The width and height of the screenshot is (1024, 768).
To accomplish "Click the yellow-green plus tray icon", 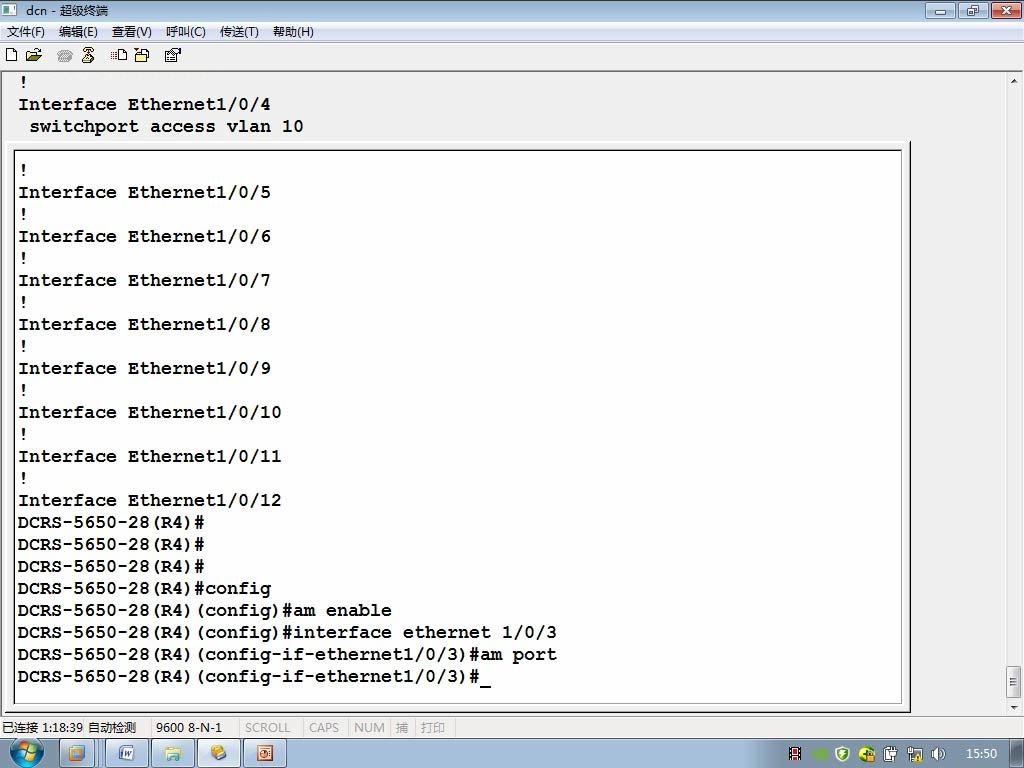I will (x=867, y=754).
